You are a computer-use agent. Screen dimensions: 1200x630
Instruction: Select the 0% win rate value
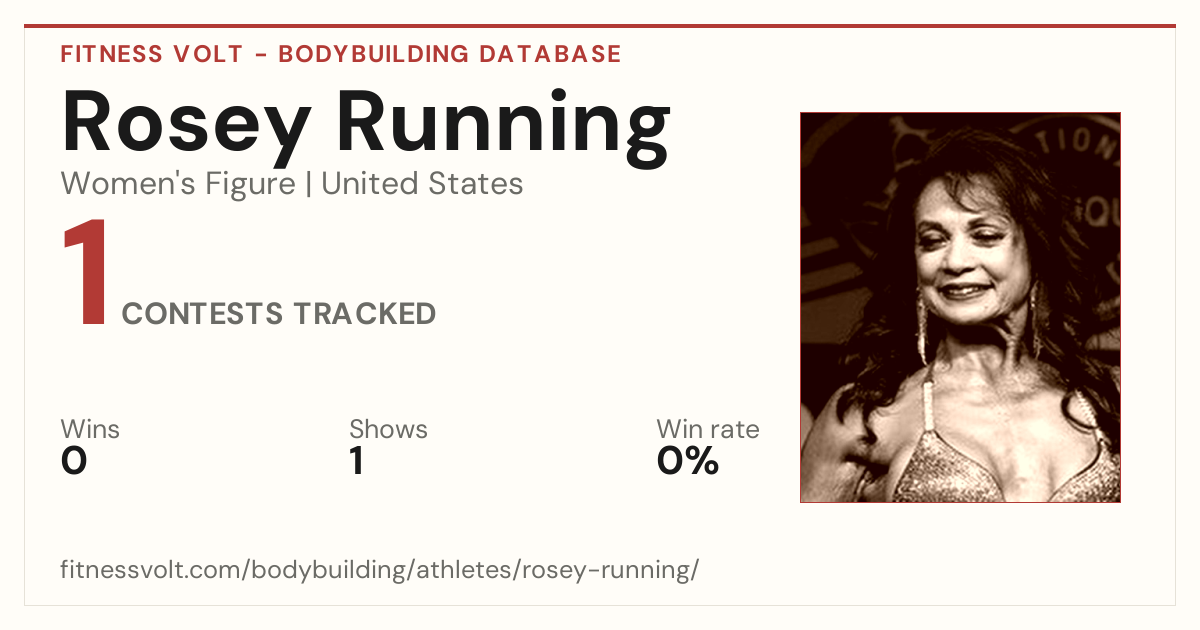point(688,461)
